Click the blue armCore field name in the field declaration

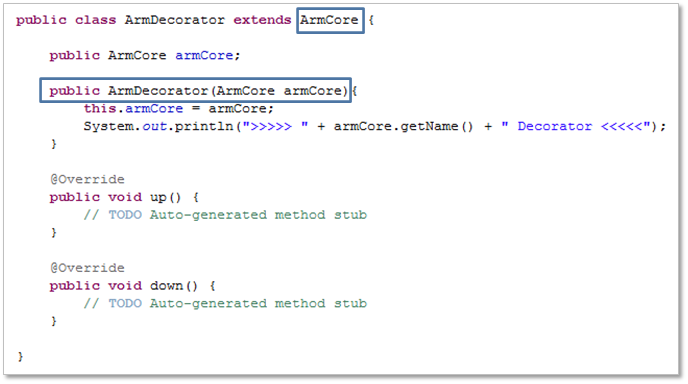coord(204,55)
